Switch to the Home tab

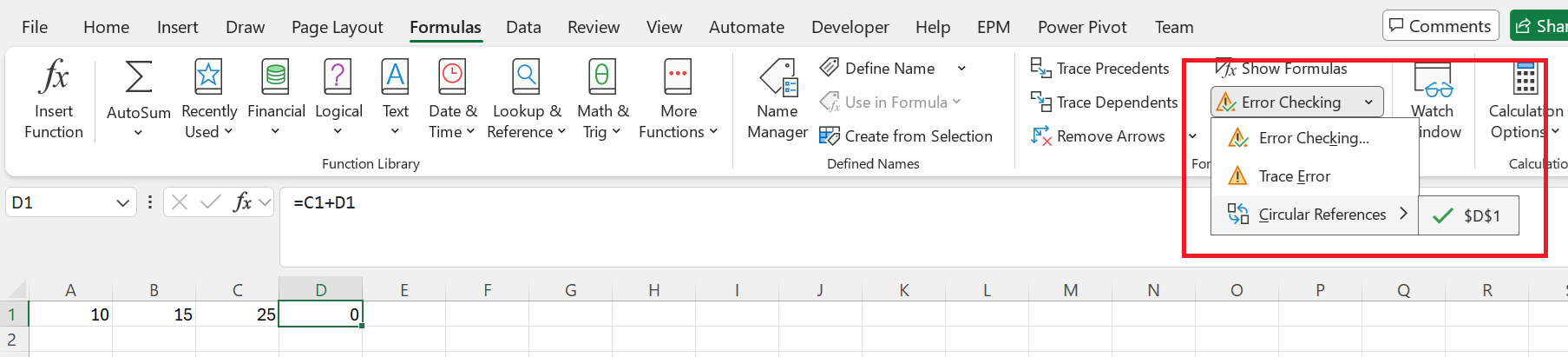point(107,27)
